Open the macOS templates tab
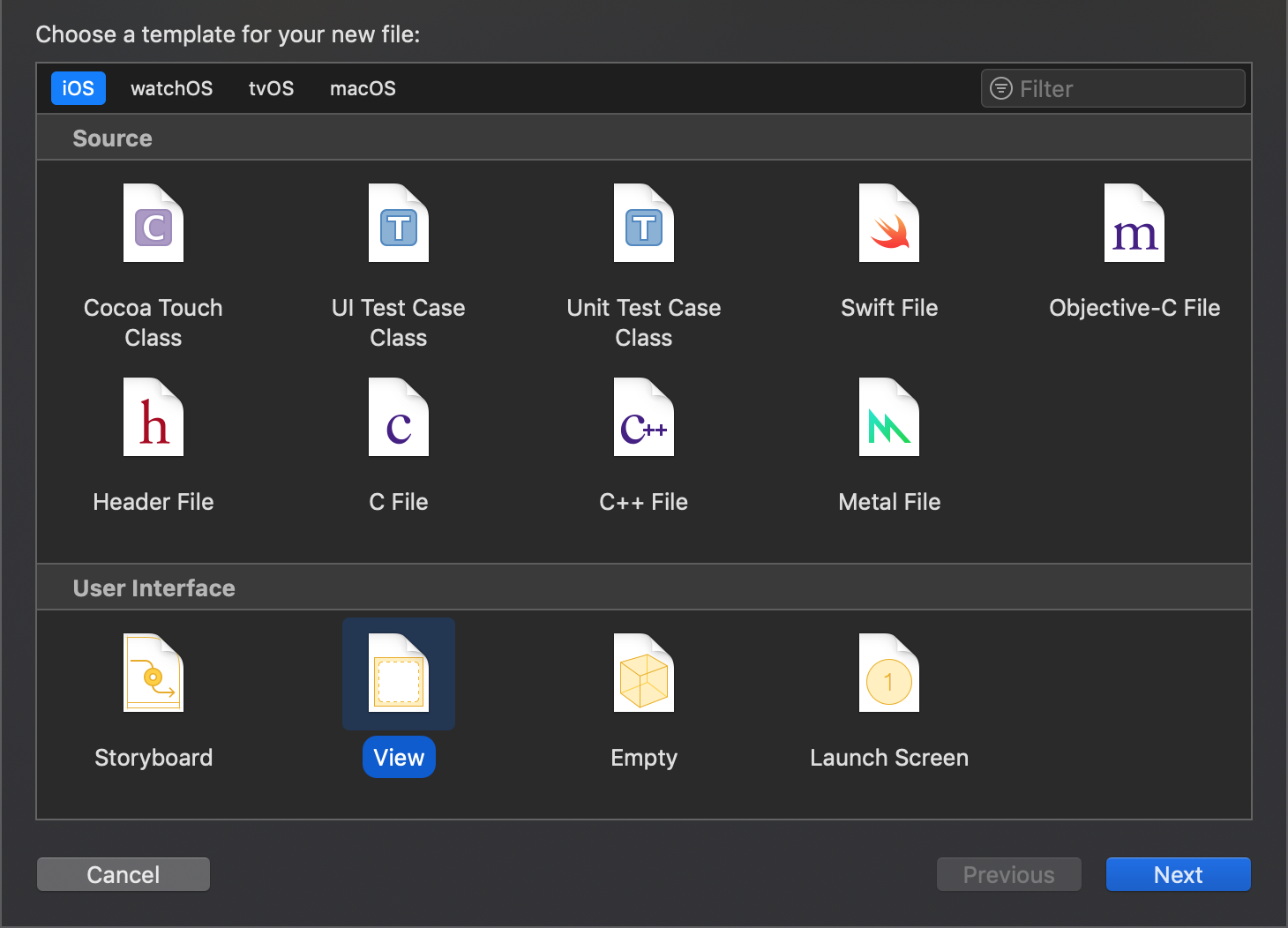This screenshot has width=1288, height=928. pyautogui.click(x=363, y=88)
